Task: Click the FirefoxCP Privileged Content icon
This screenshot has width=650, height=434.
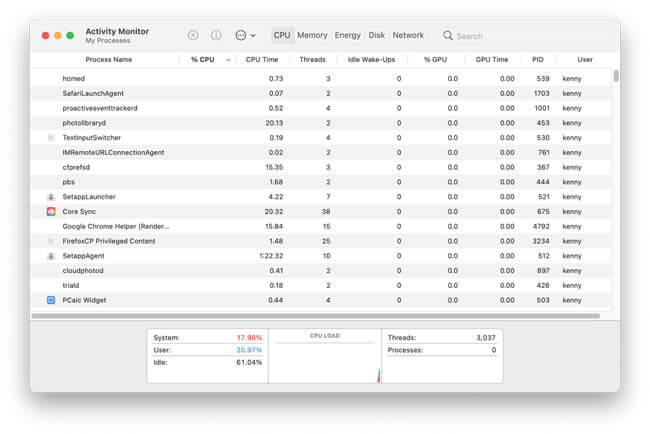Action: pos(51,241)
